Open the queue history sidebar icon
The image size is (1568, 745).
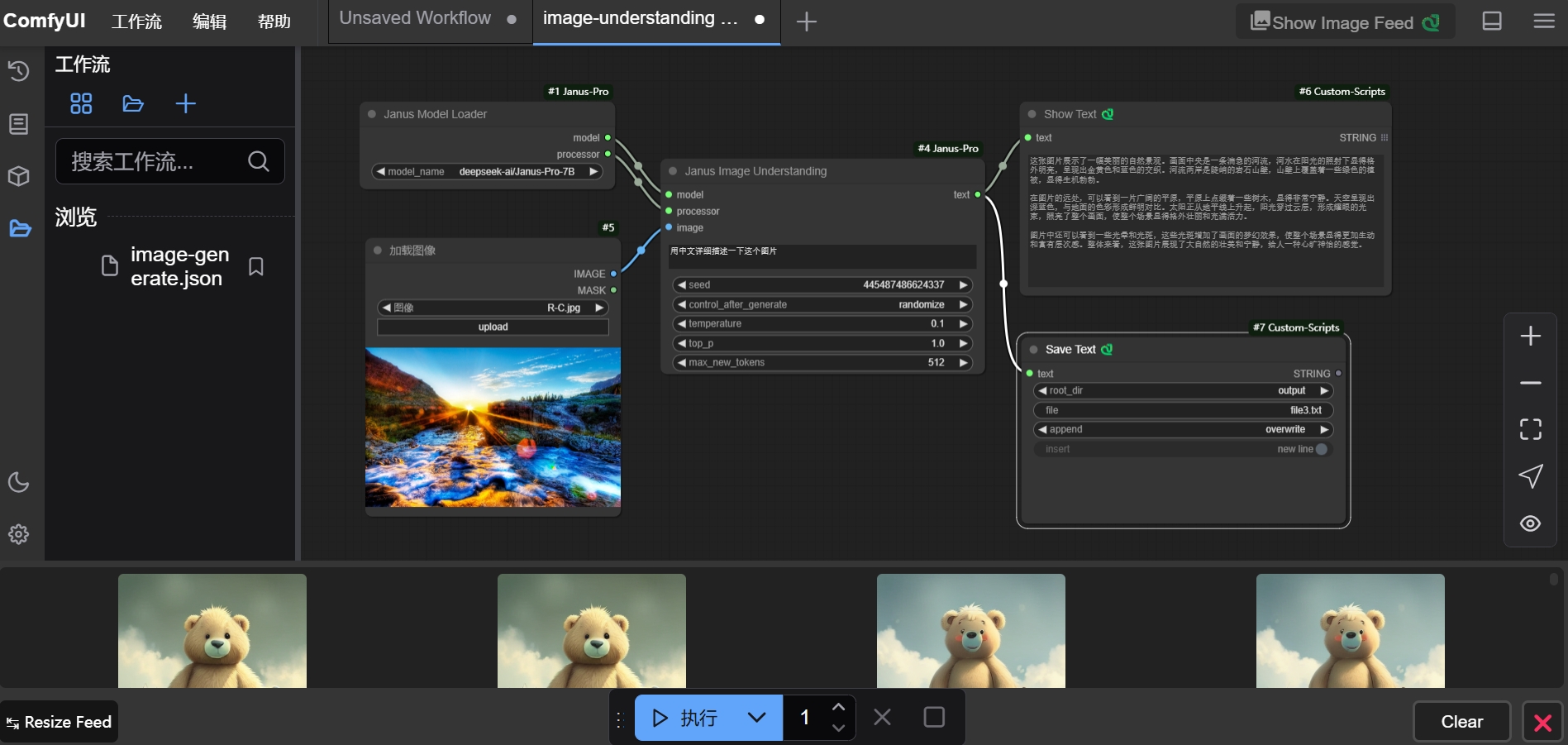[x=18, y=71]
